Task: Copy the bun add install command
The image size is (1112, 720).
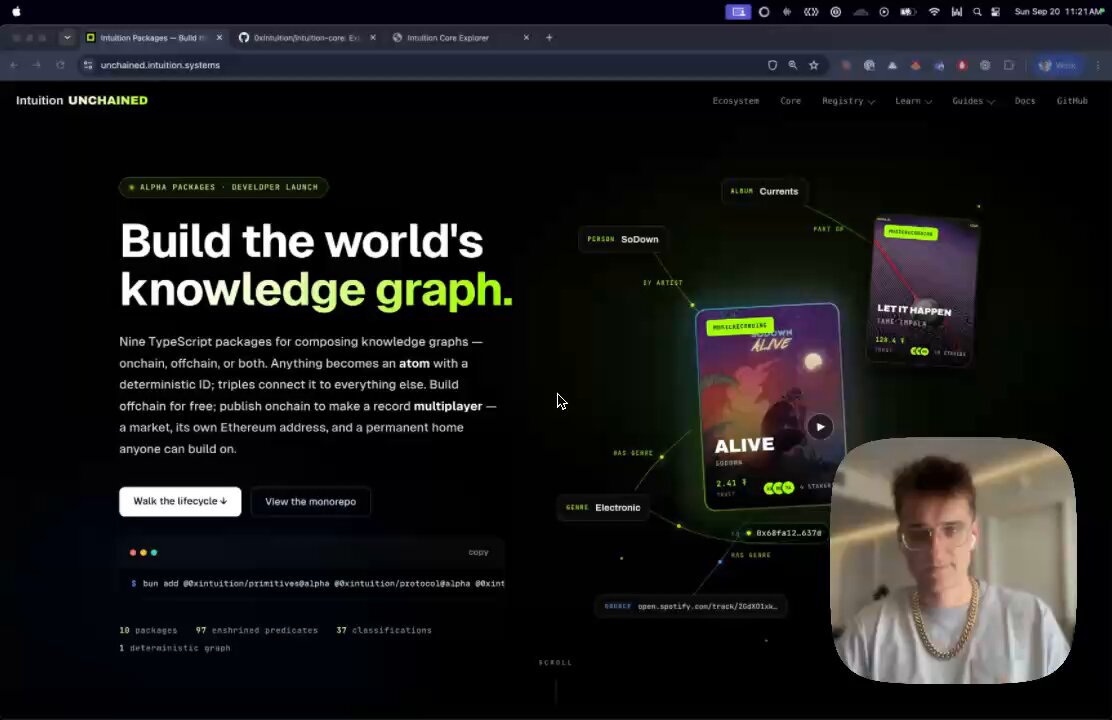Action: [478, 552]
